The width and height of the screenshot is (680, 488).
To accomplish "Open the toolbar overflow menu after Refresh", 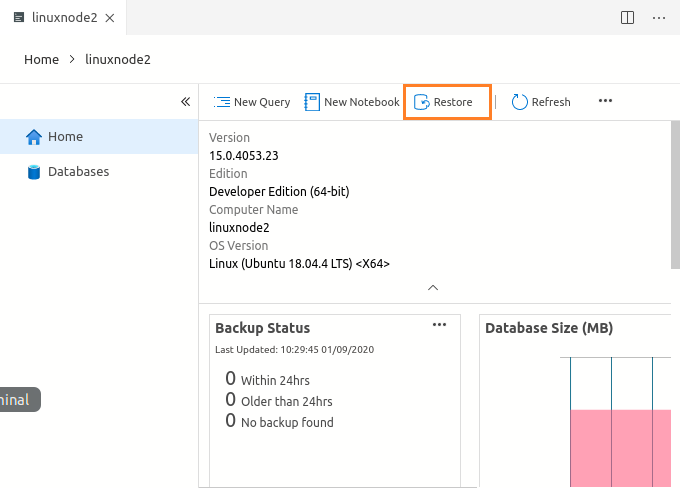I will (x=605, y=101).
